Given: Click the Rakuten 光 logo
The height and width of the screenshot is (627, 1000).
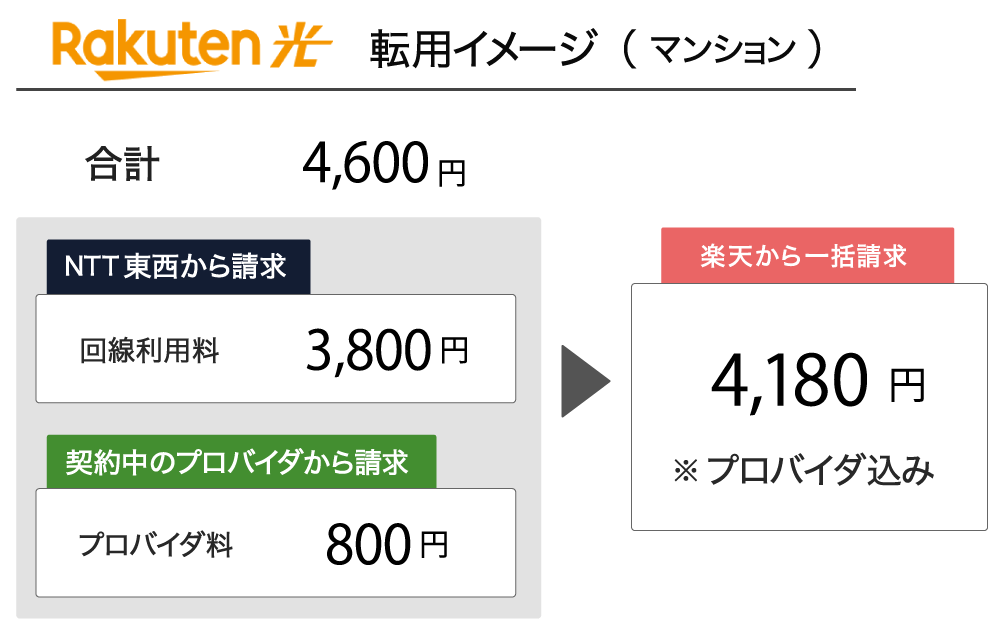Looking at the screenshot, I should (190, 47).
